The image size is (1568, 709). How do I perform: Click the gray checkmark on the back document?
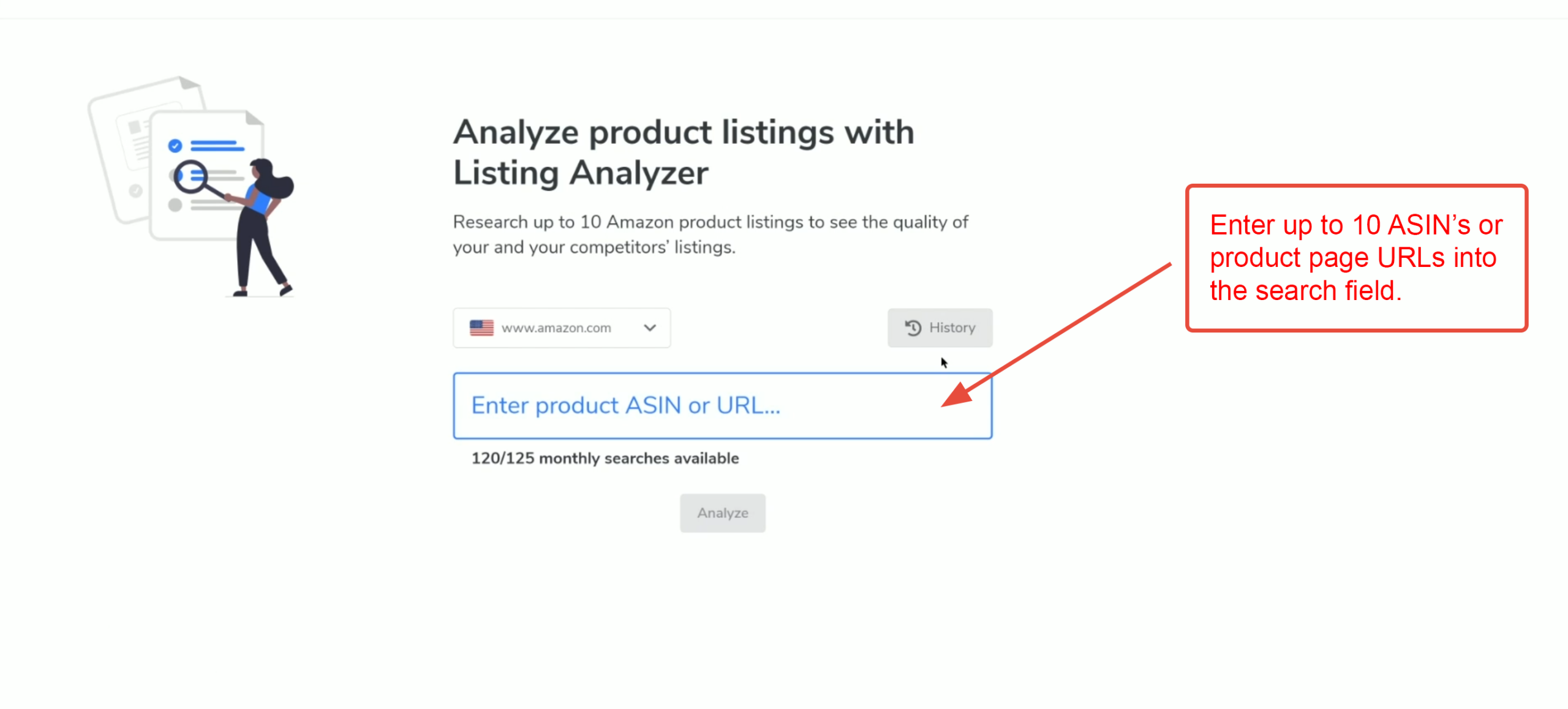coord(135,190)
